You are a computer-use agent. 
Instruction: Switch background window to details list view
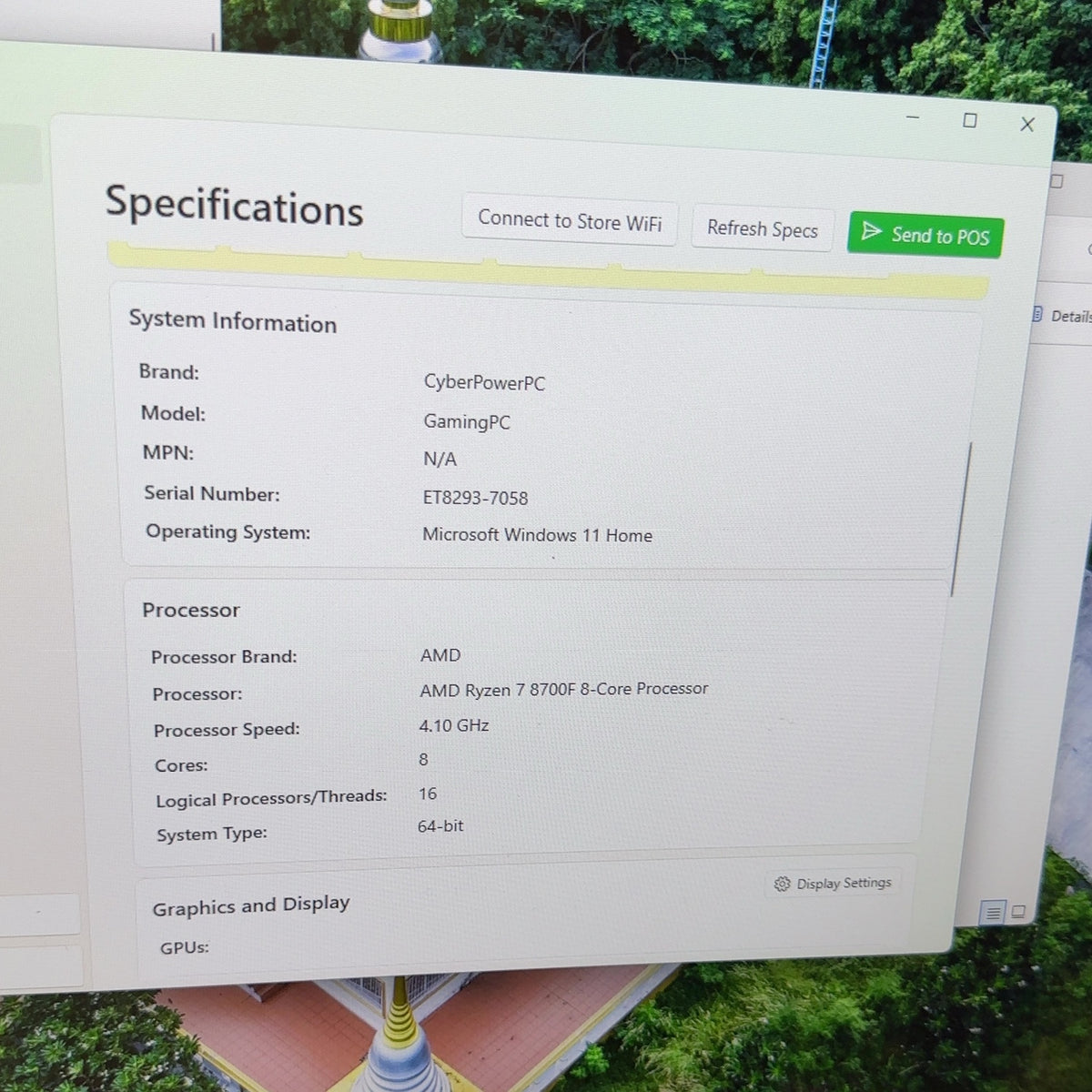click(994, 912)
